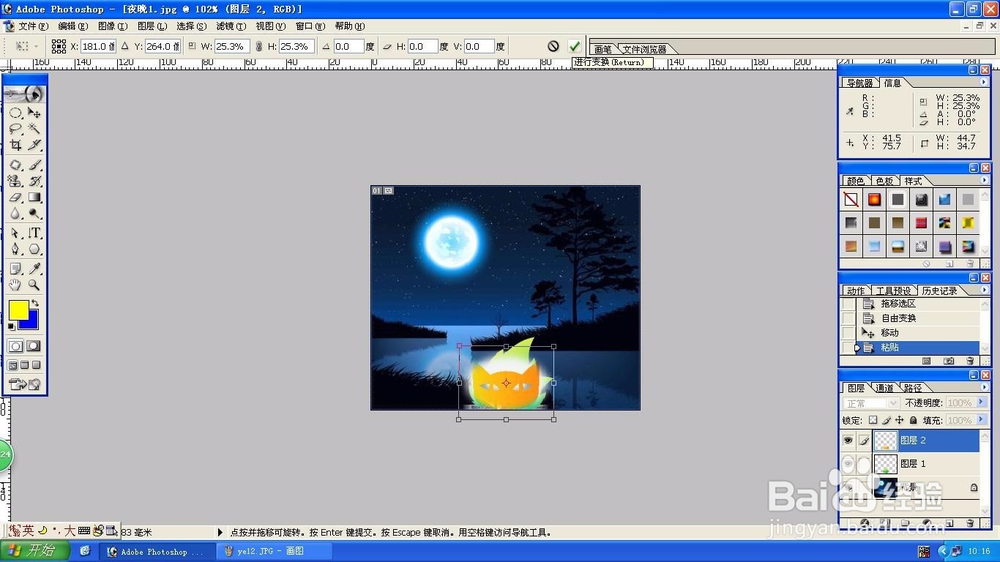Switch to Quick Mask mode

point(34,346)
